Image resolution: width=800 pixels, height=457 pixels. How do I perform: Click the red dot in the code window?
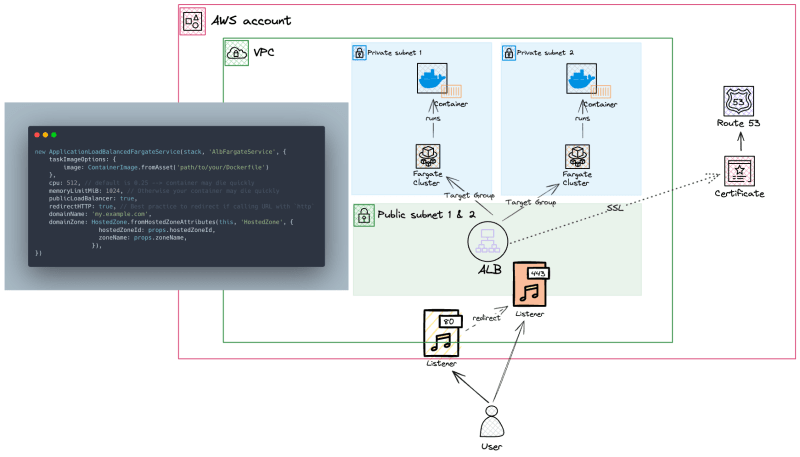pos(37,135)
